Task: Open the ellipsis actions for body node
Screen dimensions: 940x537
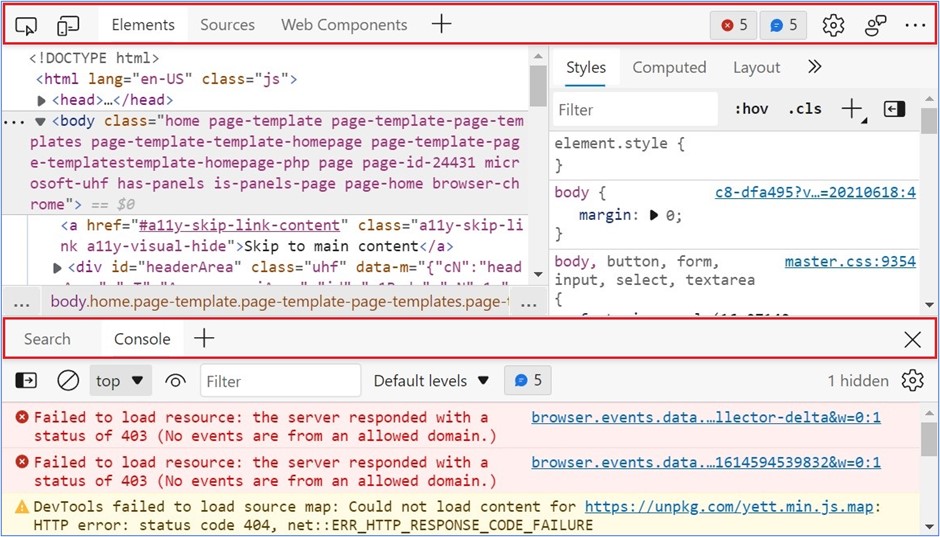Action: [x=14, y=122]
